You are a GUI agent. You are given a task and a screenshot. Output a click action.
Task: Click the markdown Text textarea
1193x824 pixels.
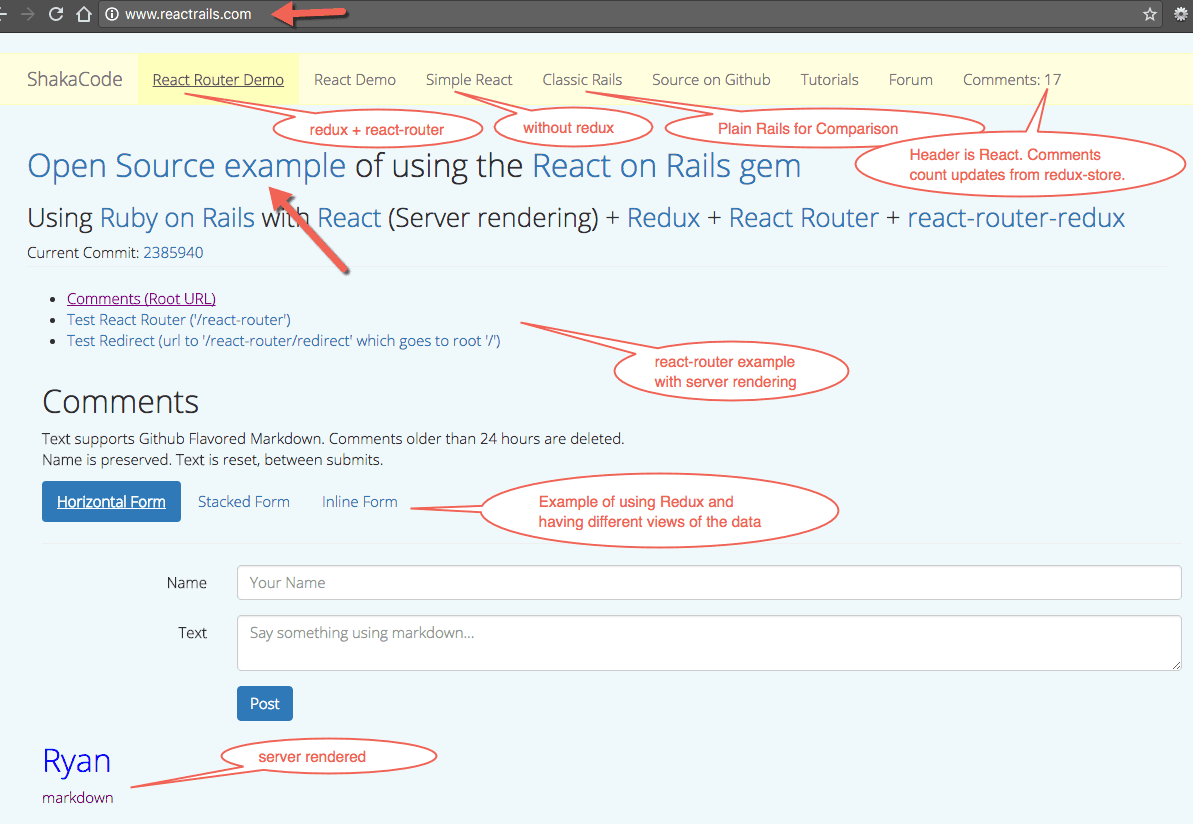click(x=709, y=642)
